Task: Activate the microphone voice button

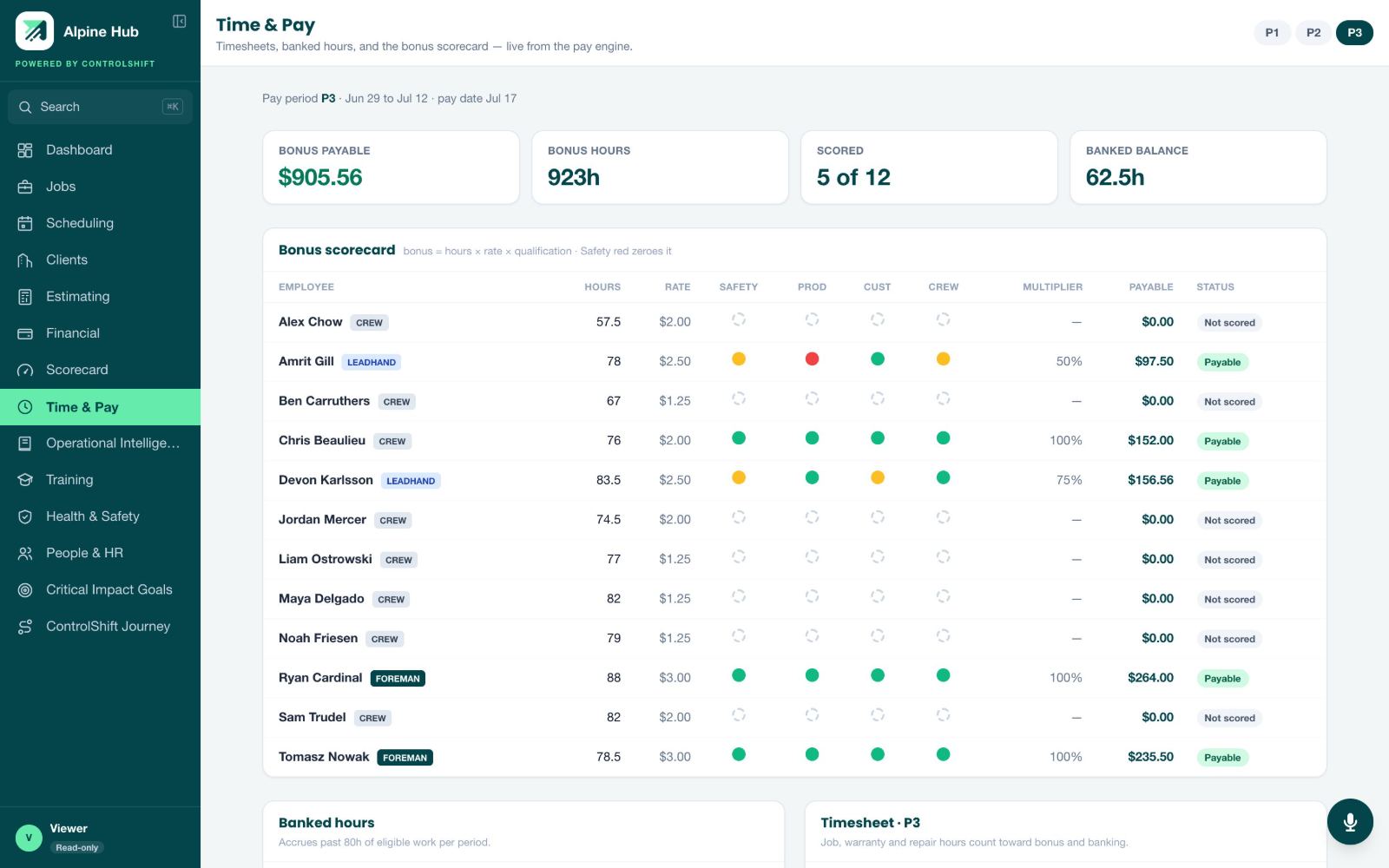Action: (x=1350, y=822)
